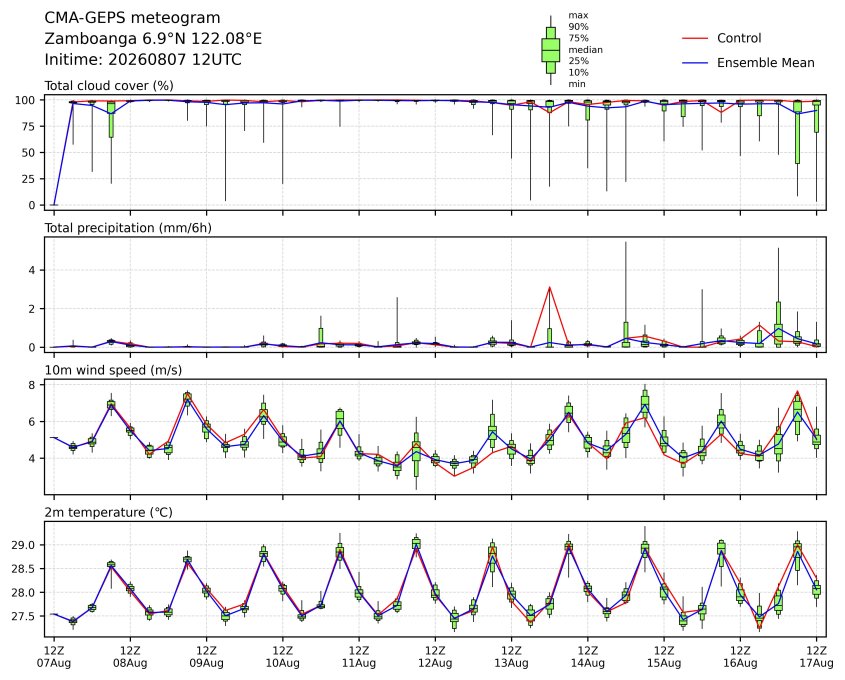Image resolution: width=845 pixels, height=680 pixels.
Task: Click the '12Z 16Aug' x-axis label
Action: tap(740, 656)
